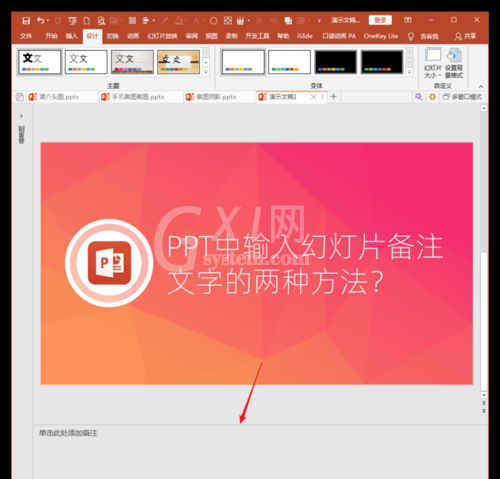500x479 pixels.
Task: Click the 共享 share button
Action: pos(466,36)
